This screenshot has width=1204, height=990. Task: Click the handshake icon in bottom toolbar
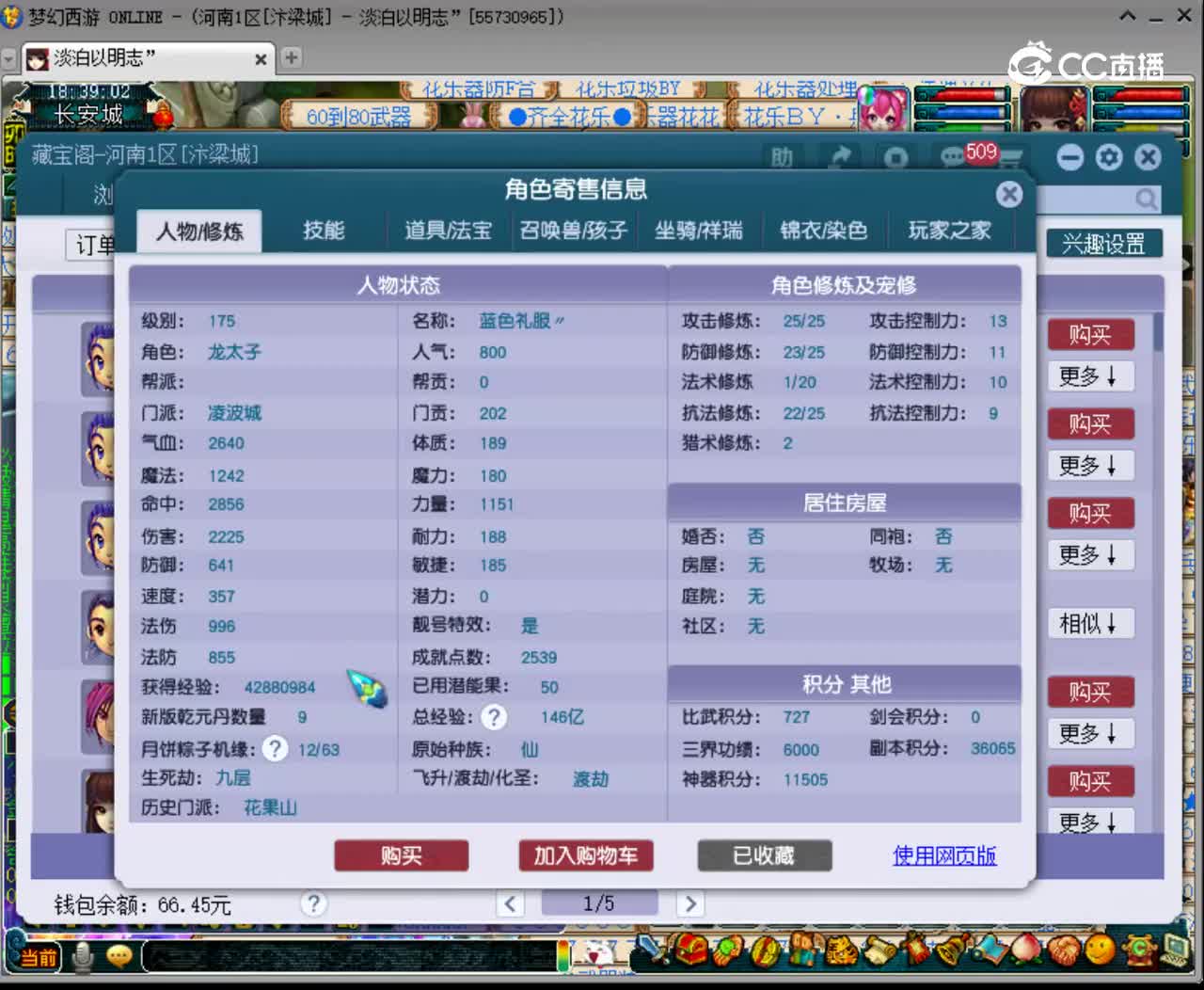[1063, 949]
